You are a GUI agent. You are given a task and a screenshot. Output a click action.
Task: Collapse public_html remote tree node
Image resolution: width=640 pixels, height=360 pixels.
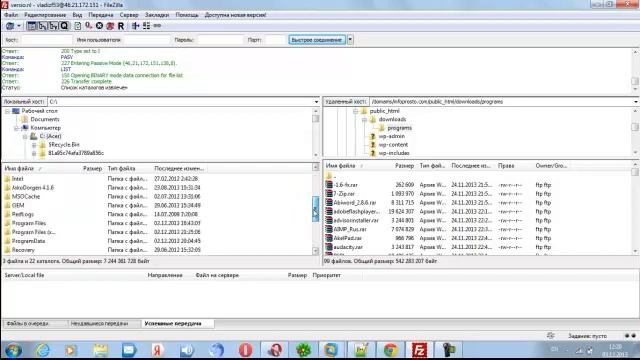pos(356,111)
